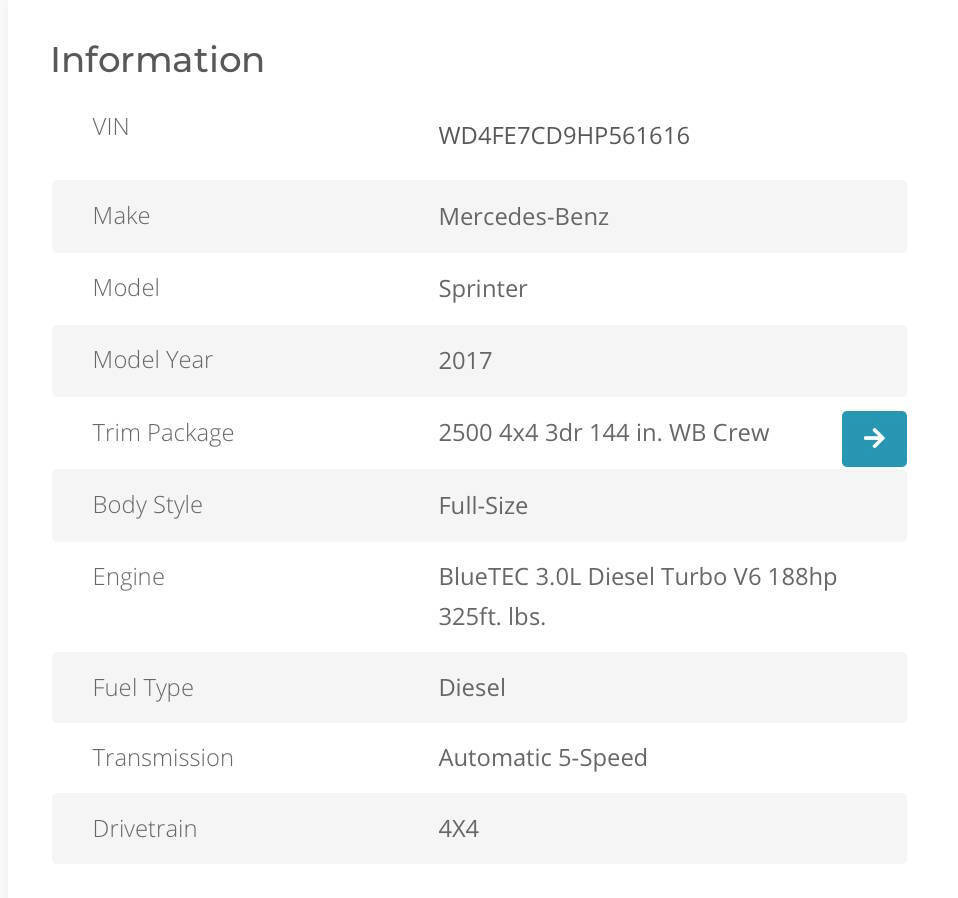Select the Model label on the left
Screen dimensions: 958x898
point(126,288)
